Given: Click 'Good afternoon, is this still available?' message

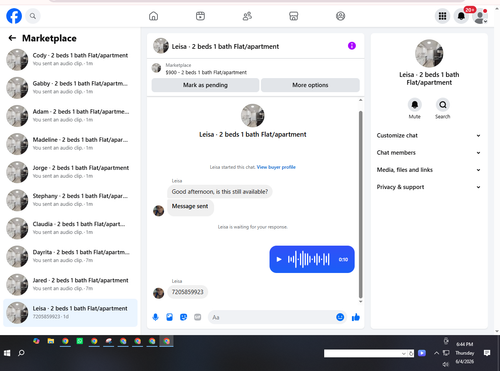Looking at the screenshot, I should [220, 192].
